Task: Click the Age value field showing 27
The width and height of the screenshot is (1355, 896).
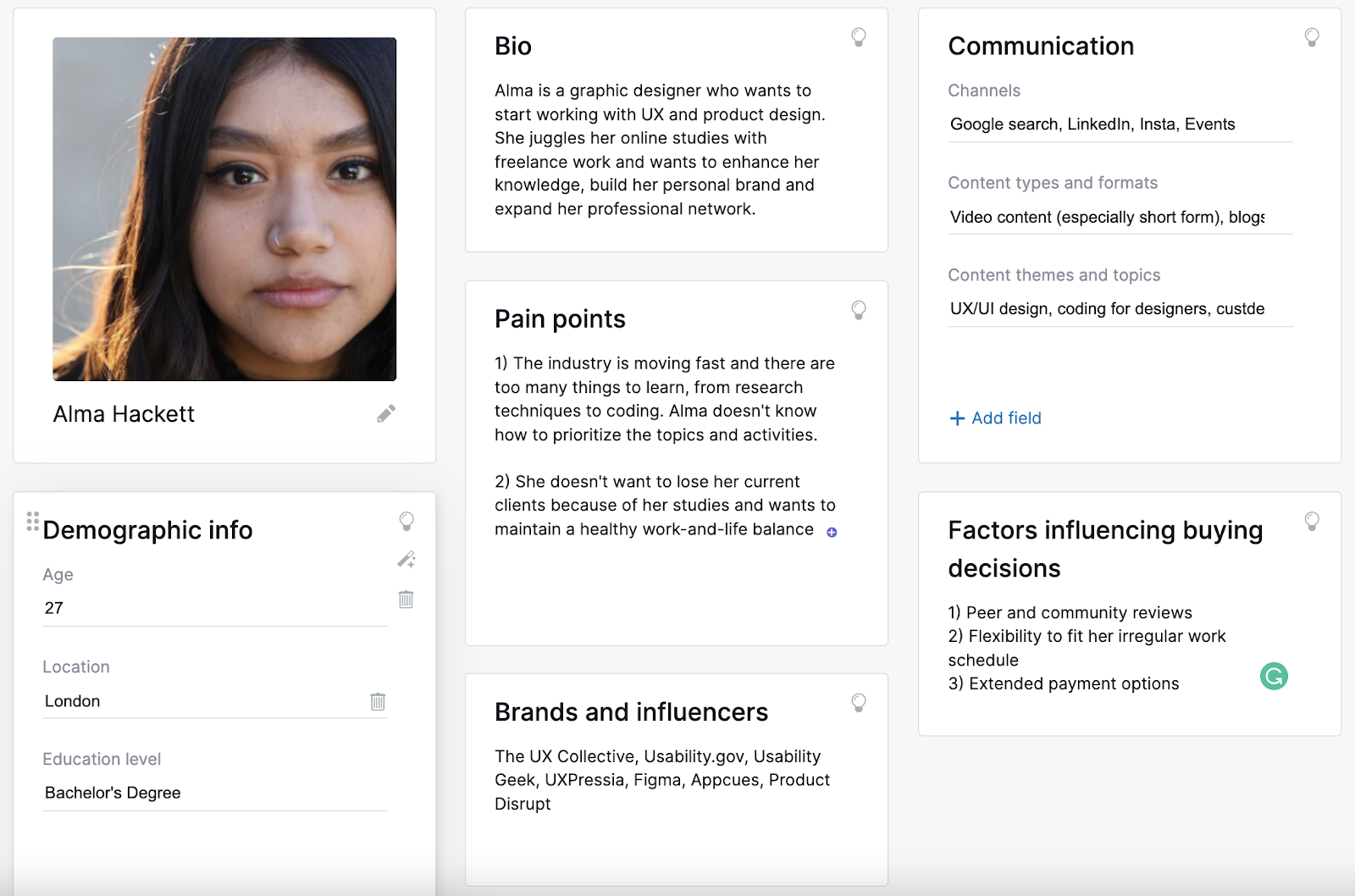Action: coord(127,607)
